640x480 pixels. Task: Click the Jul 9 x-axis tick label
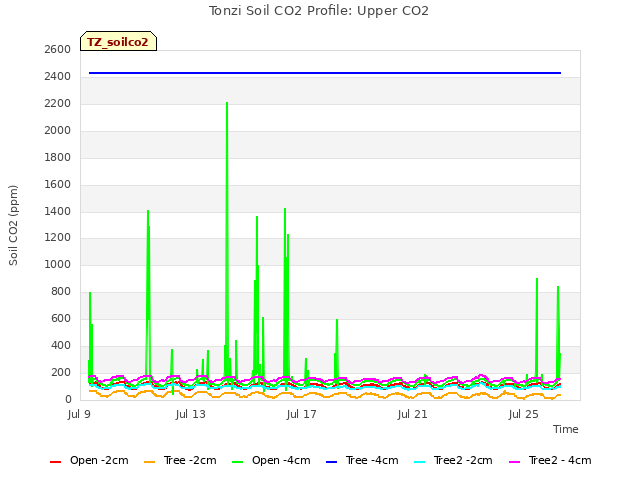click(79, 414)
